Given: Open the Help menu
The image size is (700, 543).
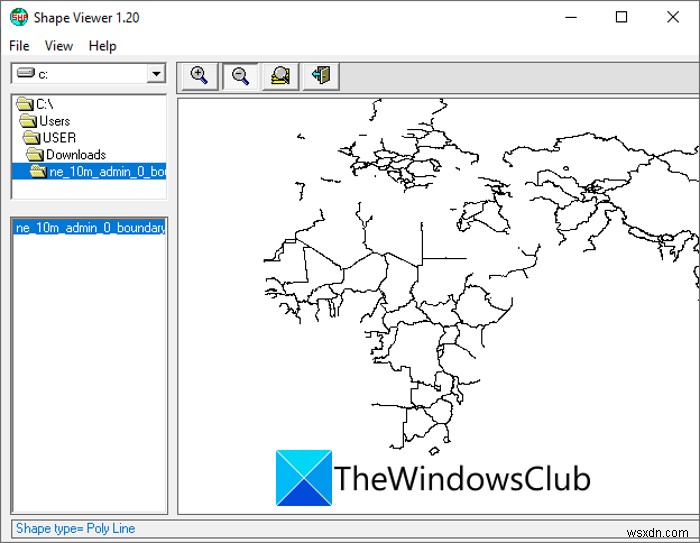Looking at the screenshot, I should coord(102,46).
